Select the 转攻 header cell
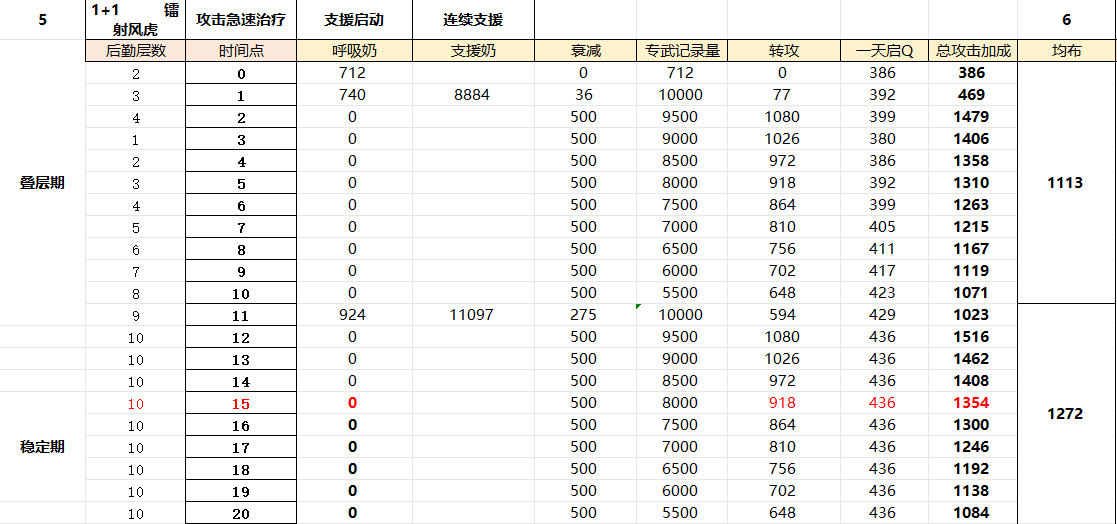Viewport: 1117px width, 524px height. (x=780, y=51)
